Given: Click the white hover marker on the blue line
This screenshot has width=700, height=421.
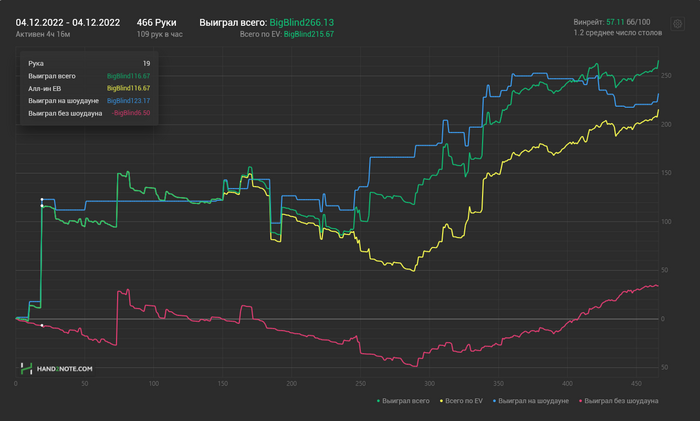Looking at the screenshot, I should pyautogui.click(x=42, y=200).
